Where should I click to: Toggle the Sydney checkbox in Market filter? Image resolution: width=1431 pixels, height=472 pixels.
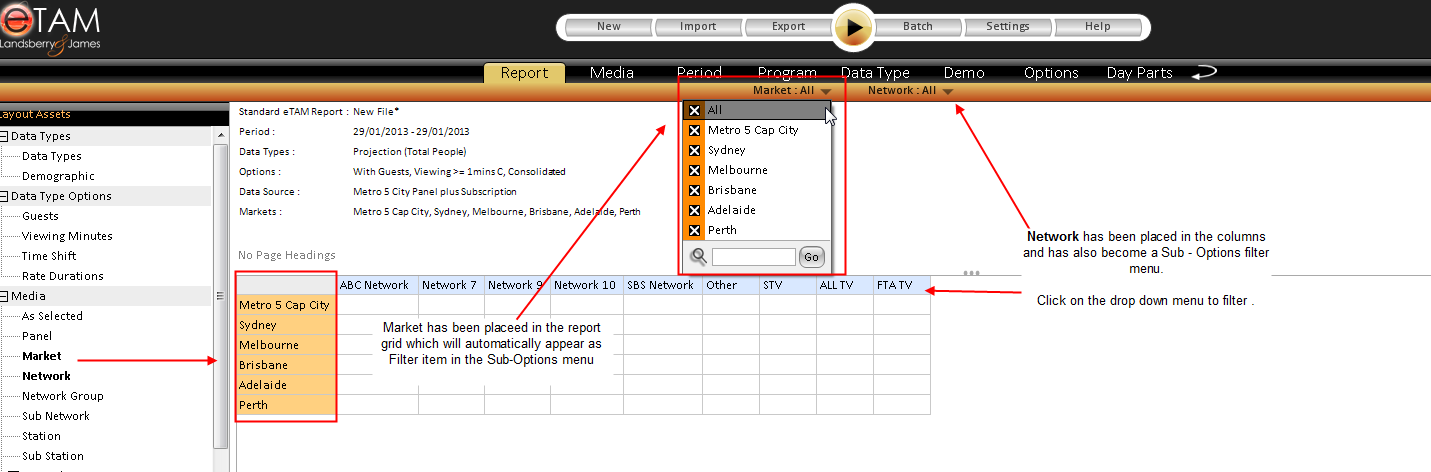694,150
